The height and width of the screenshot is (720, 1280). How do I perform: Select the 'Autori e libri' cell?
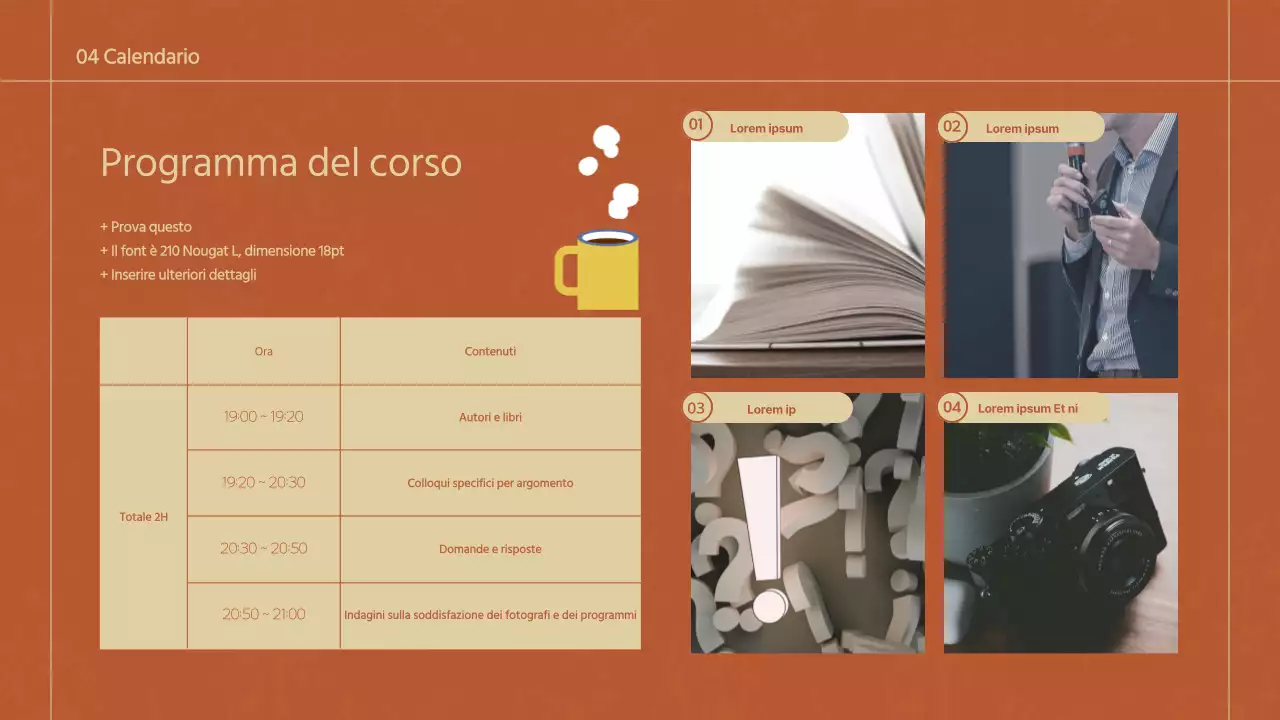click(x=490, y=417)
